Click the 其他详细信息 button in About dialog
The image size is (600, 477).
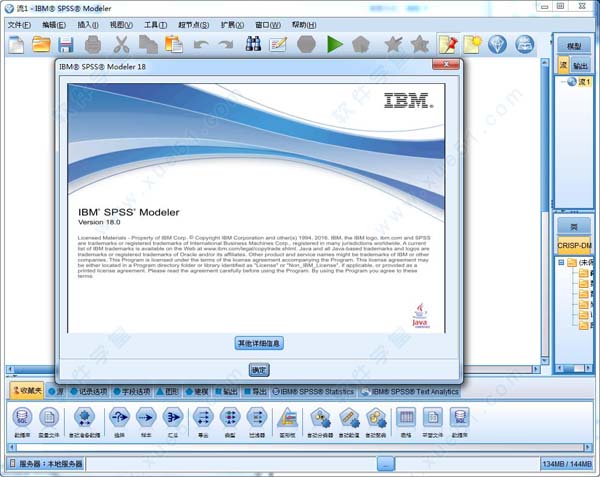coord(259,343)
